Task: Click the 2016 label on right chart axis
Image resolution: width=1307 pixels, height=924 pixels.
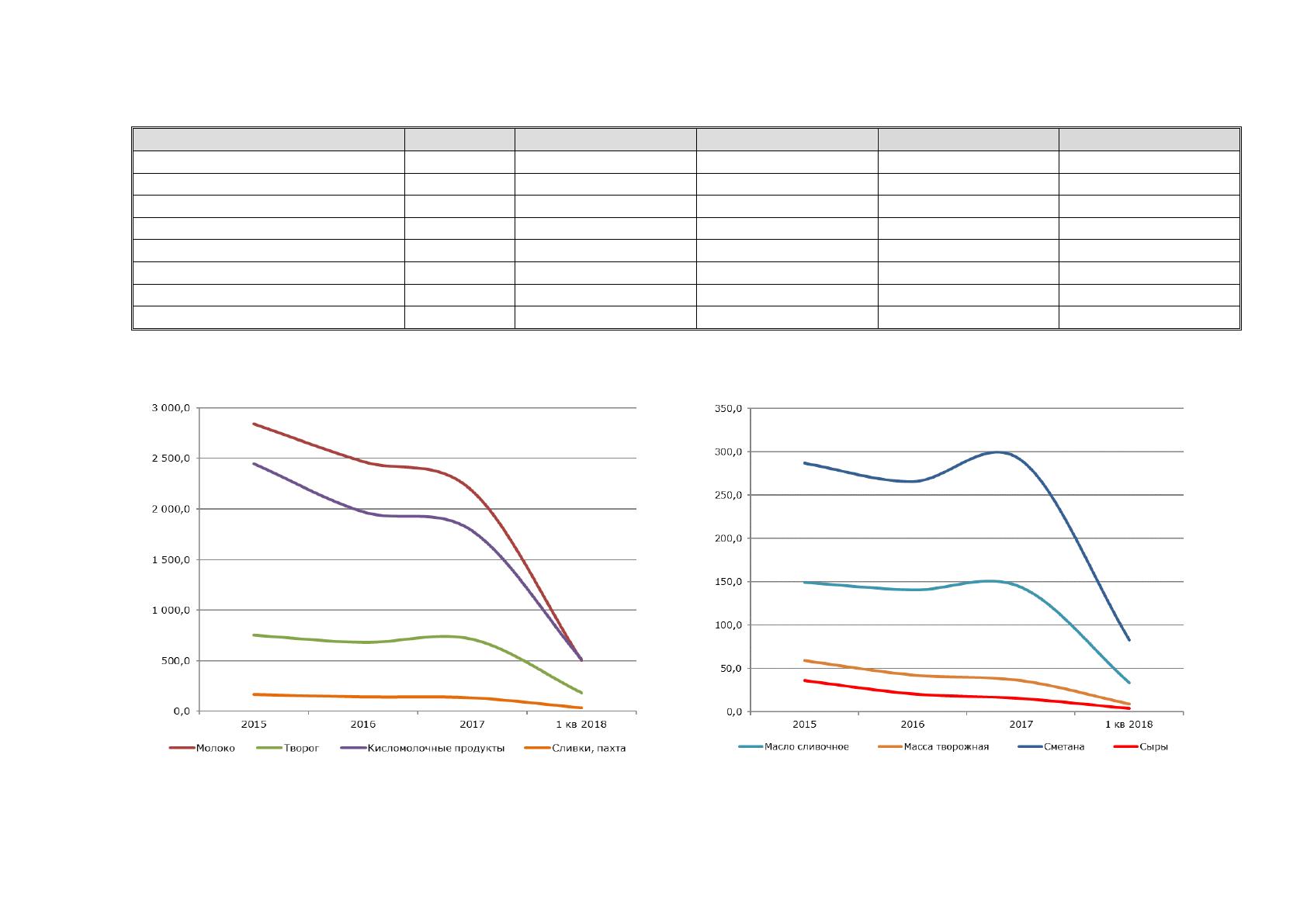Action: coord(913,725)
